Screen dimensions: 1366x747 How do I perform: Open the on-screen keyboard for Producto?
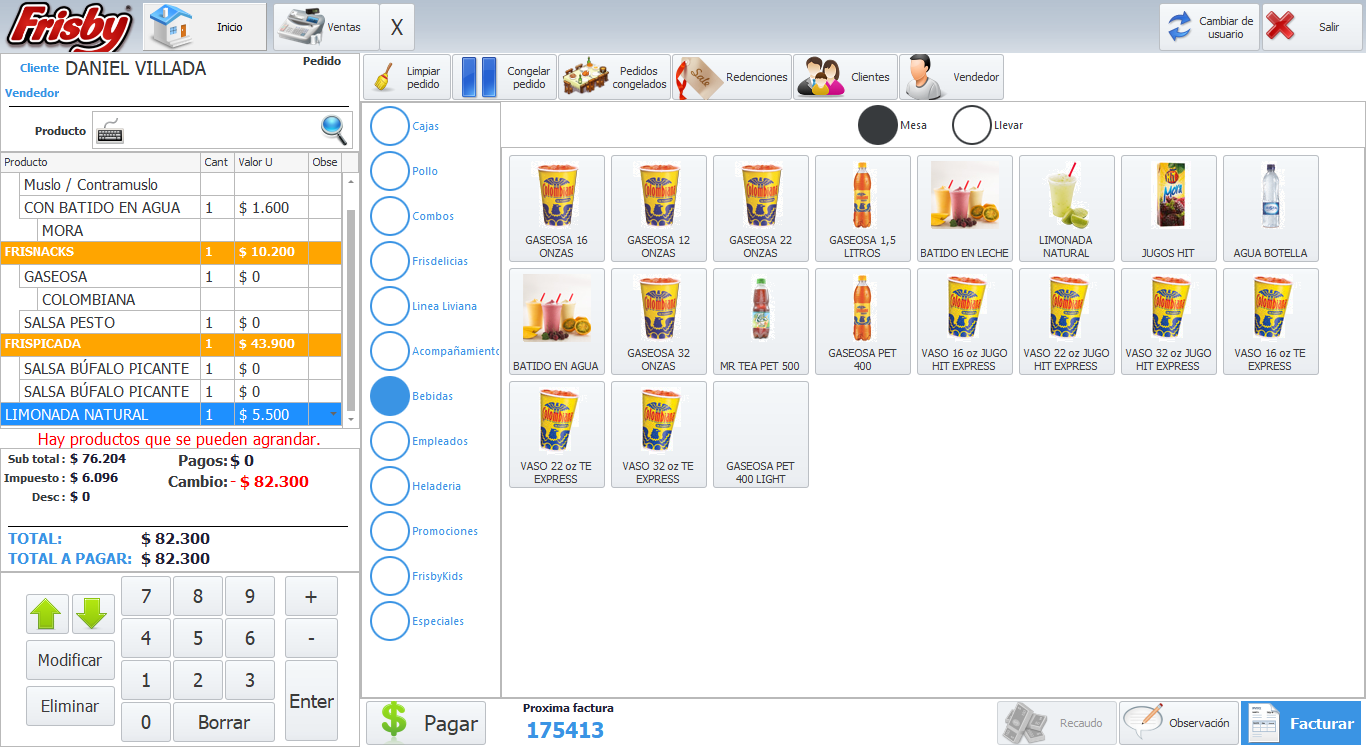(110, 131)
